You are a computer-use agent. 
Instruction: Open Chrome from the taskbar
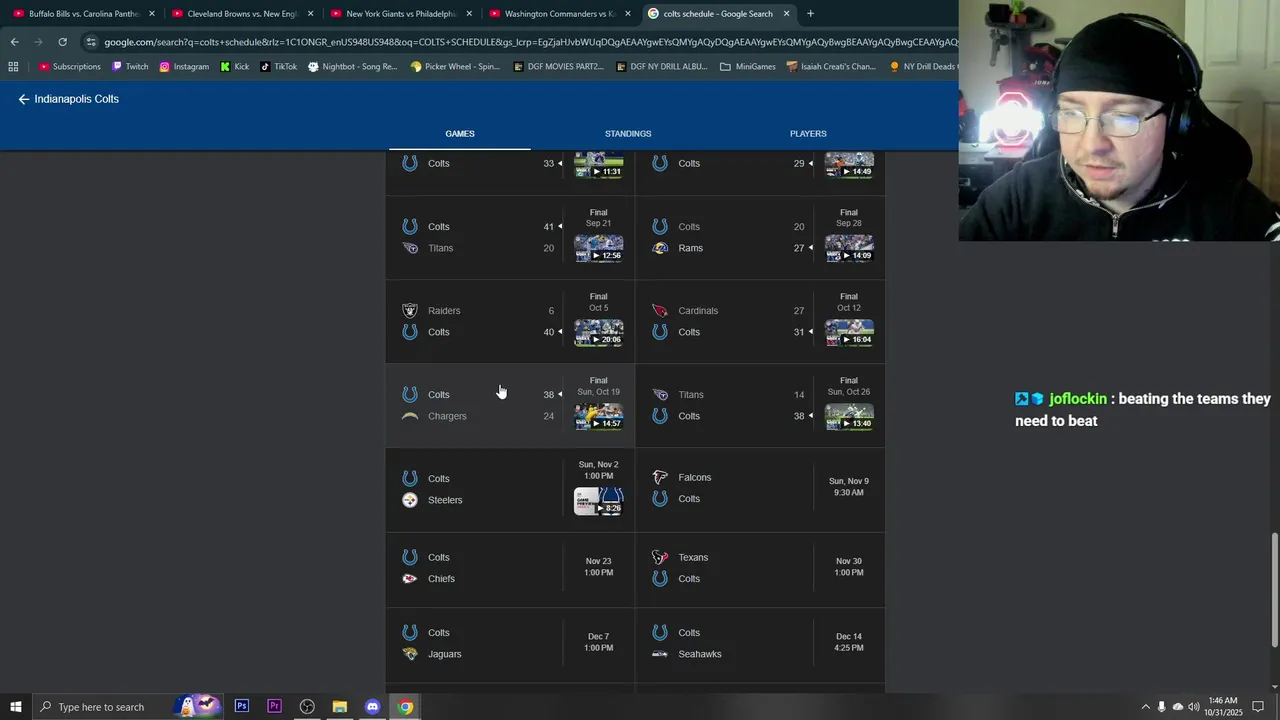coord(405,707)
